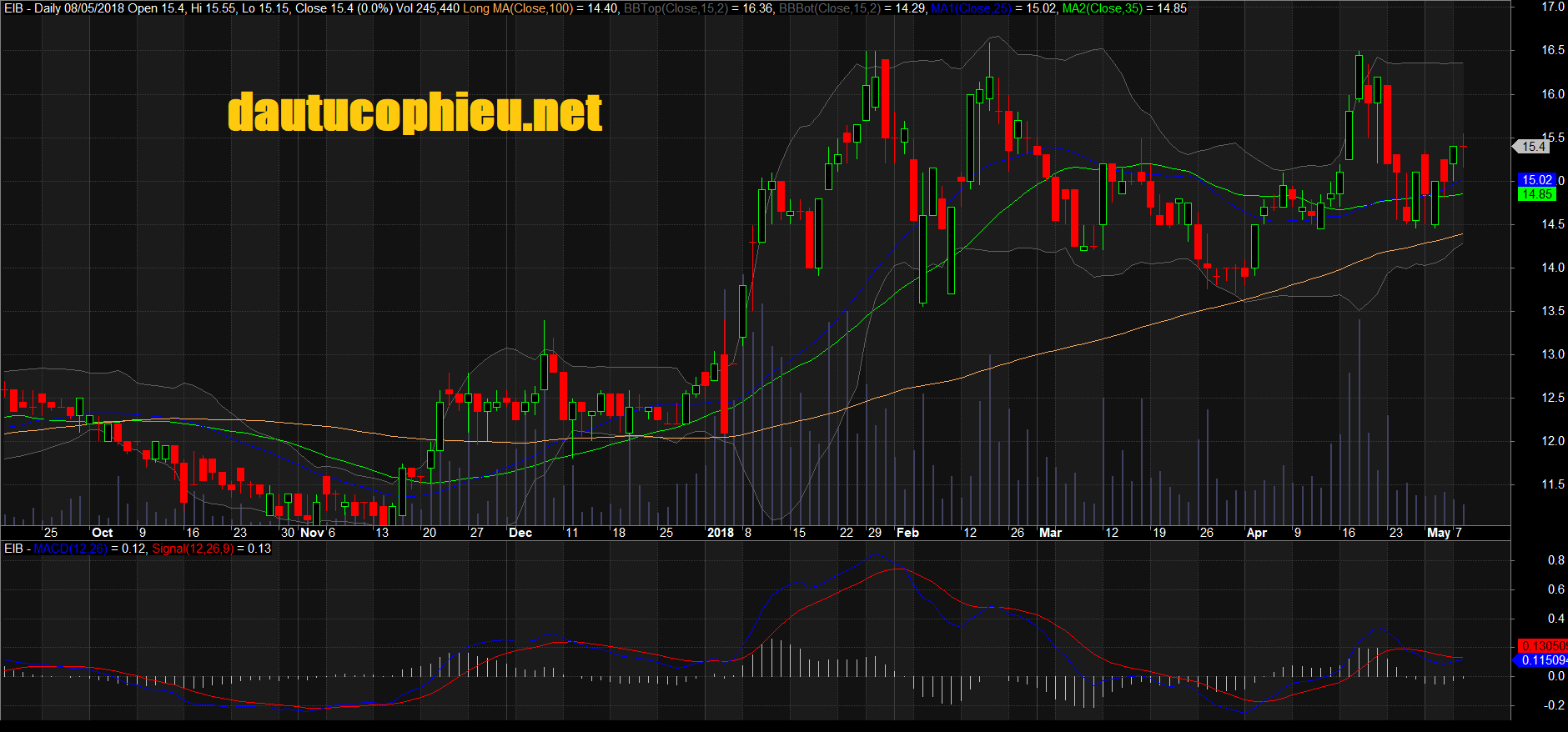
Task: Click the 16.0 price axis label
Action: 1553,94
